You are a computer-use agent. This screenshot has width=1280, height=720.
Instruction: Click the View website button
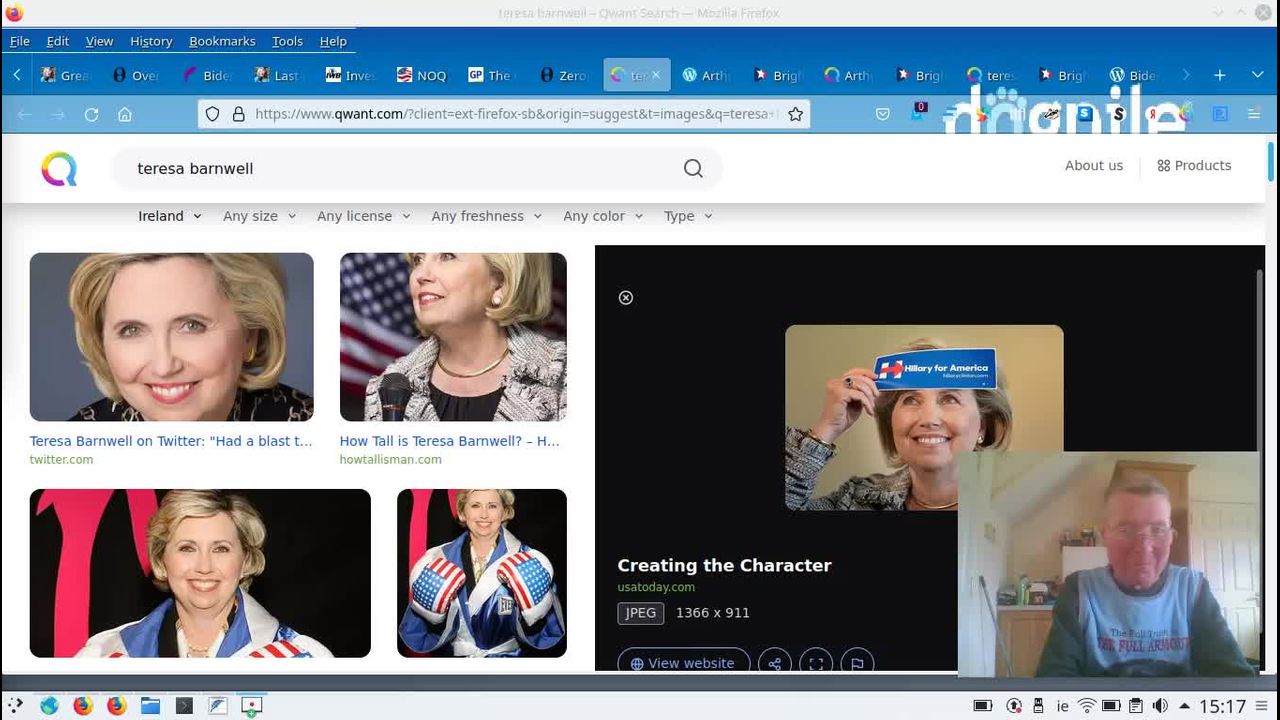click(683, 663)
